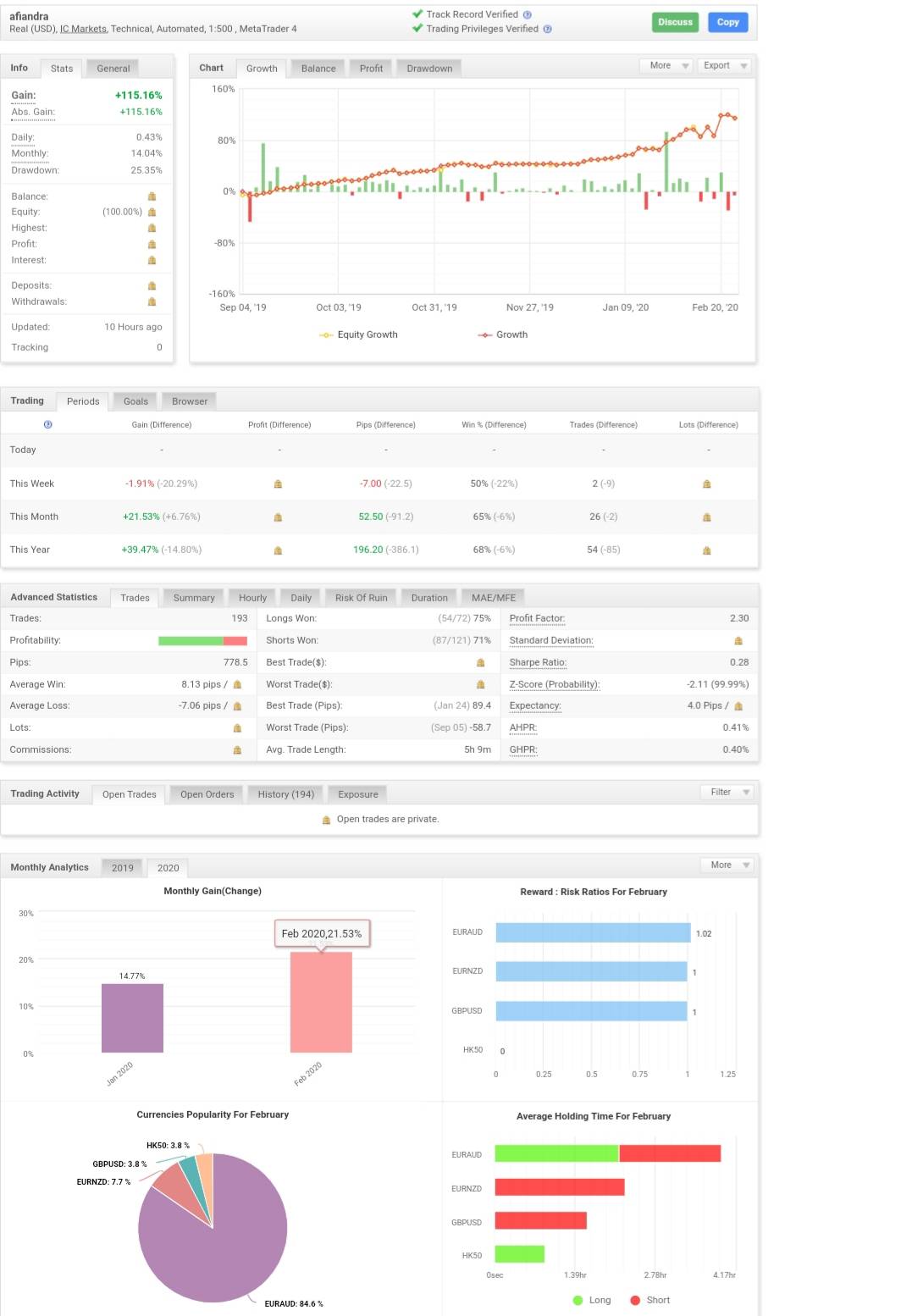Open the Hourly statistics tab
Image resolution: width=901 pixels, height=1316 pixels.
(252, 598)
